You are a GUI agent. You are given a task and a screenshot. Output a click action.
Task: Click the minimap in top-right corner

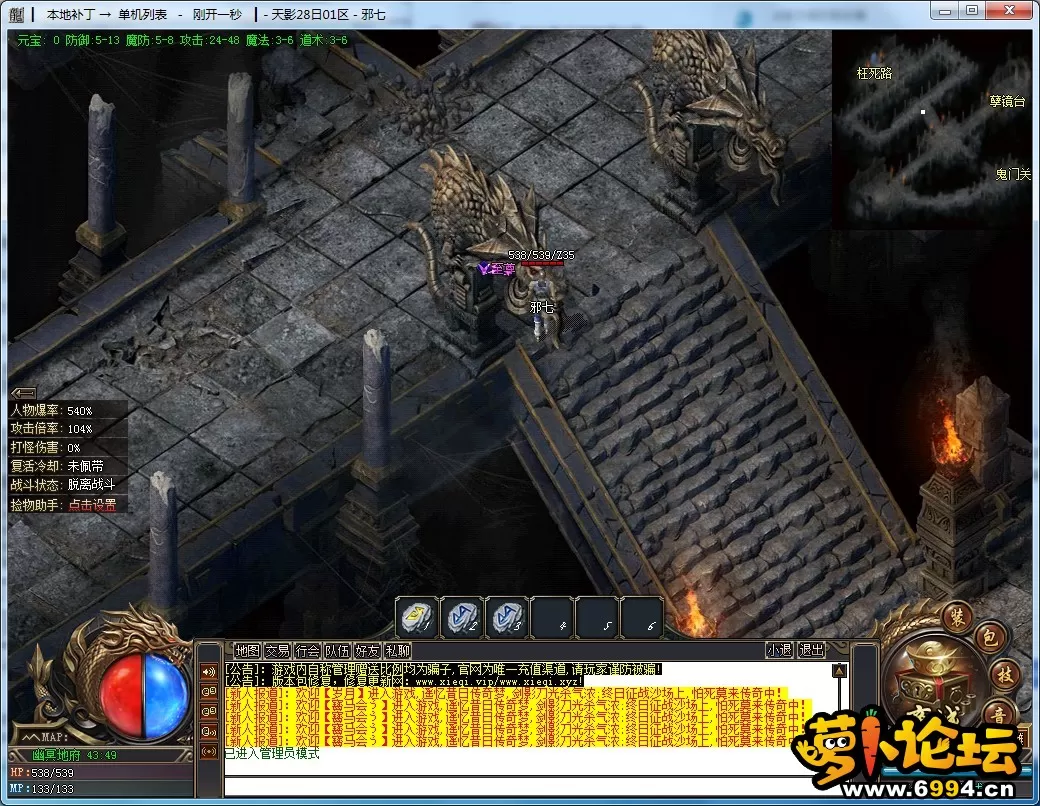pyautogui.click(x=932, y=129)
